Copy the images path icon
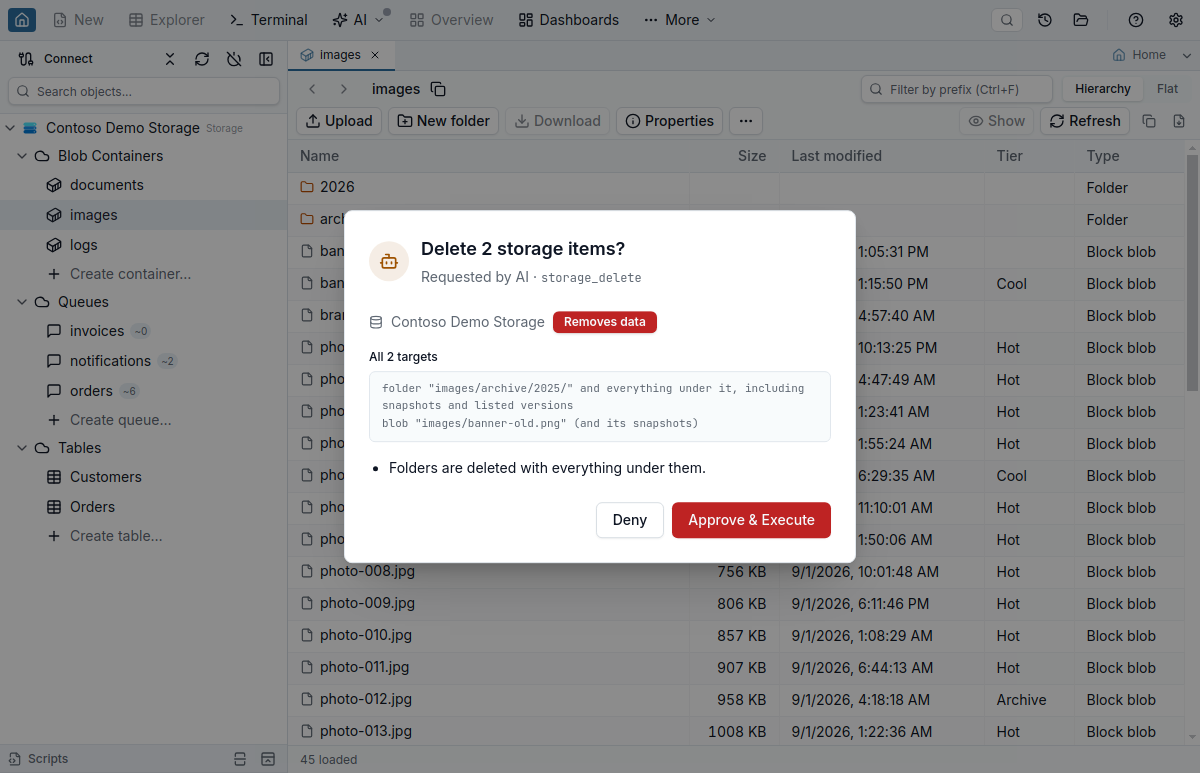The width and height of the screenshot is (1200, 773). [438, 89]
